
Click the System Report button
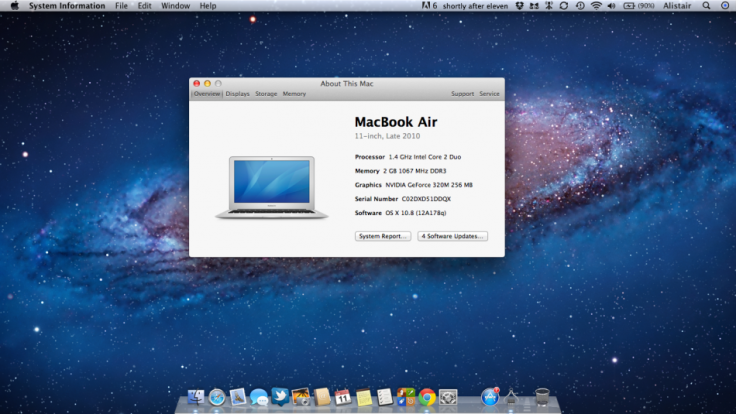(383, 236)
